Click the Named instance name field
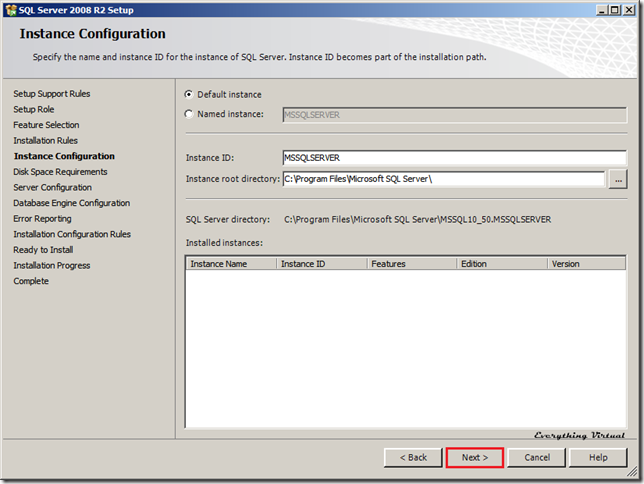The width and height of the screenshot is (644, 484). (455, 115)
